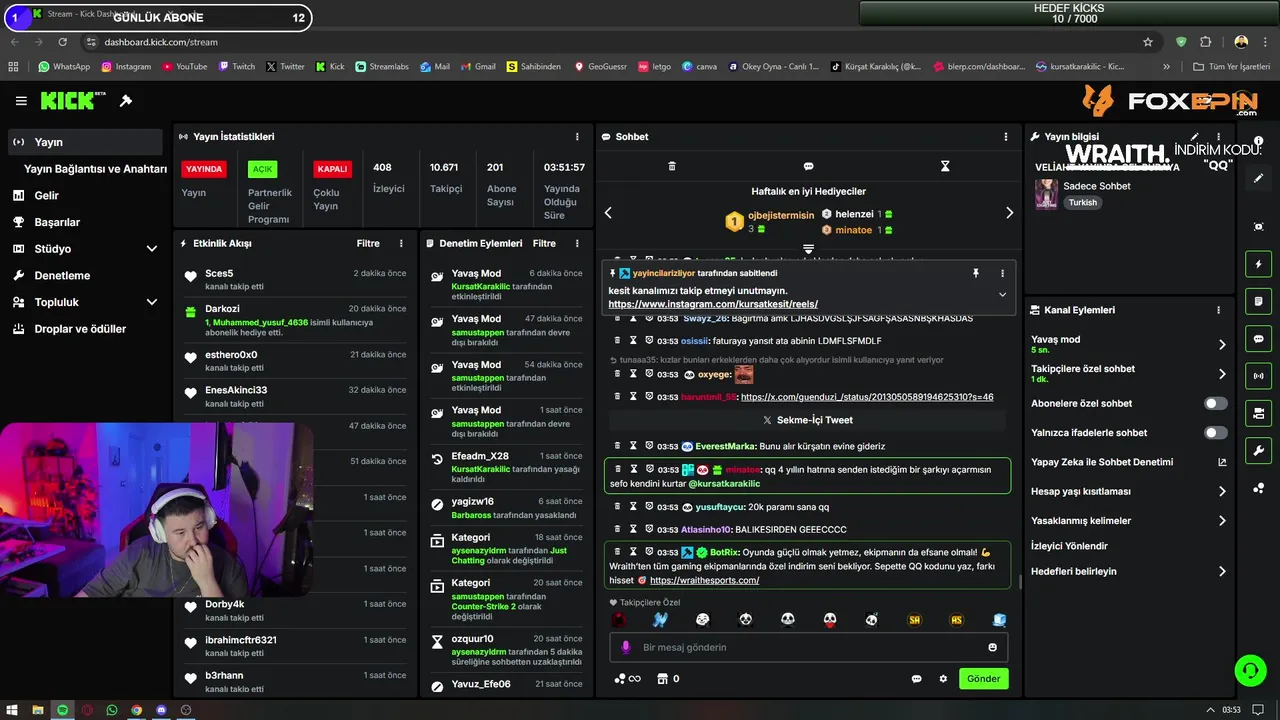Open Denetim Eylemleri three-dot menu
Image resolution: width=1280 pixels, height=720 pixels.
point(577,243)
